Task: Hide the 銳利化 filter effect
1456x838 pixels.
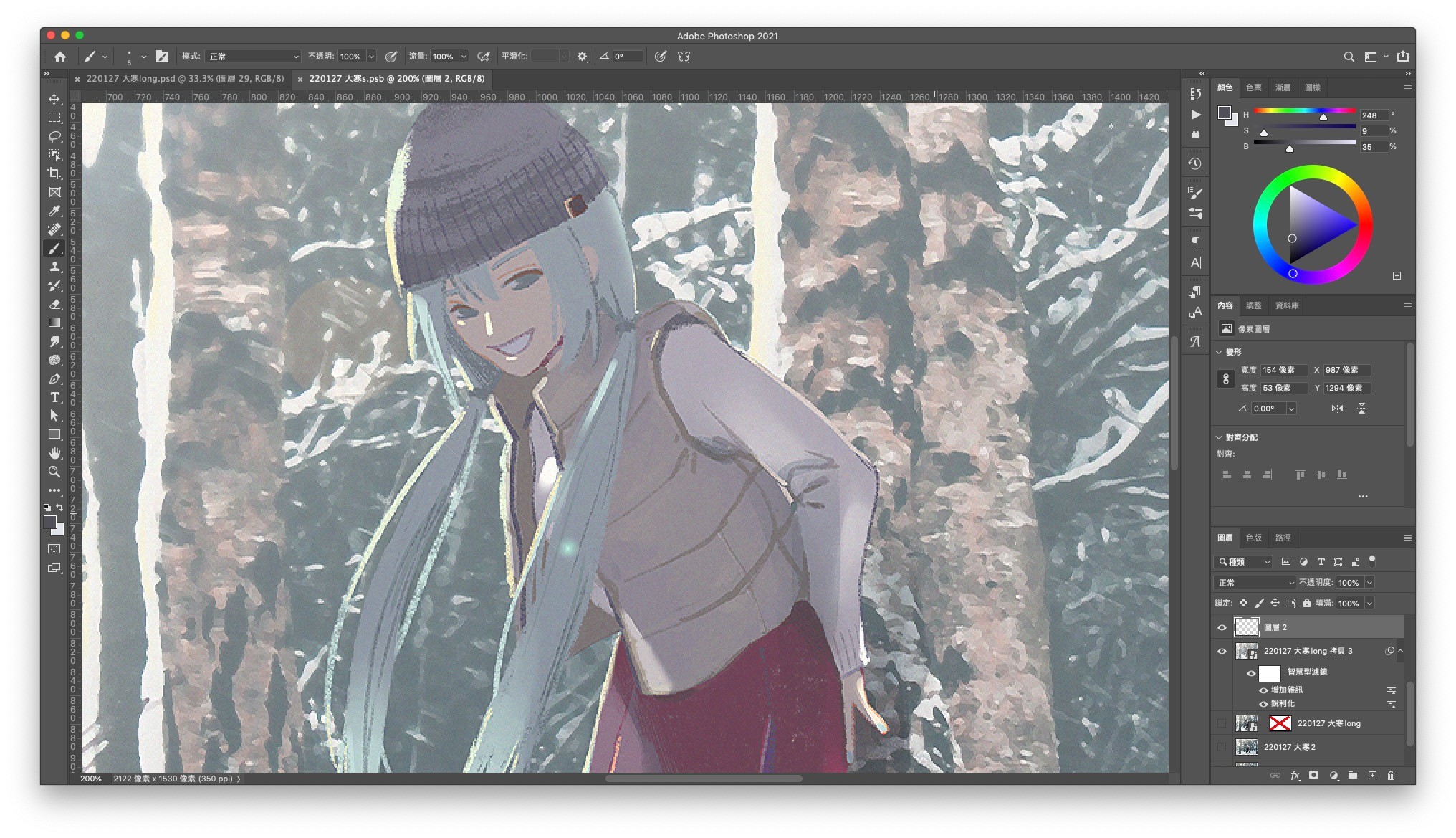Action: [x=1263, y=704]
